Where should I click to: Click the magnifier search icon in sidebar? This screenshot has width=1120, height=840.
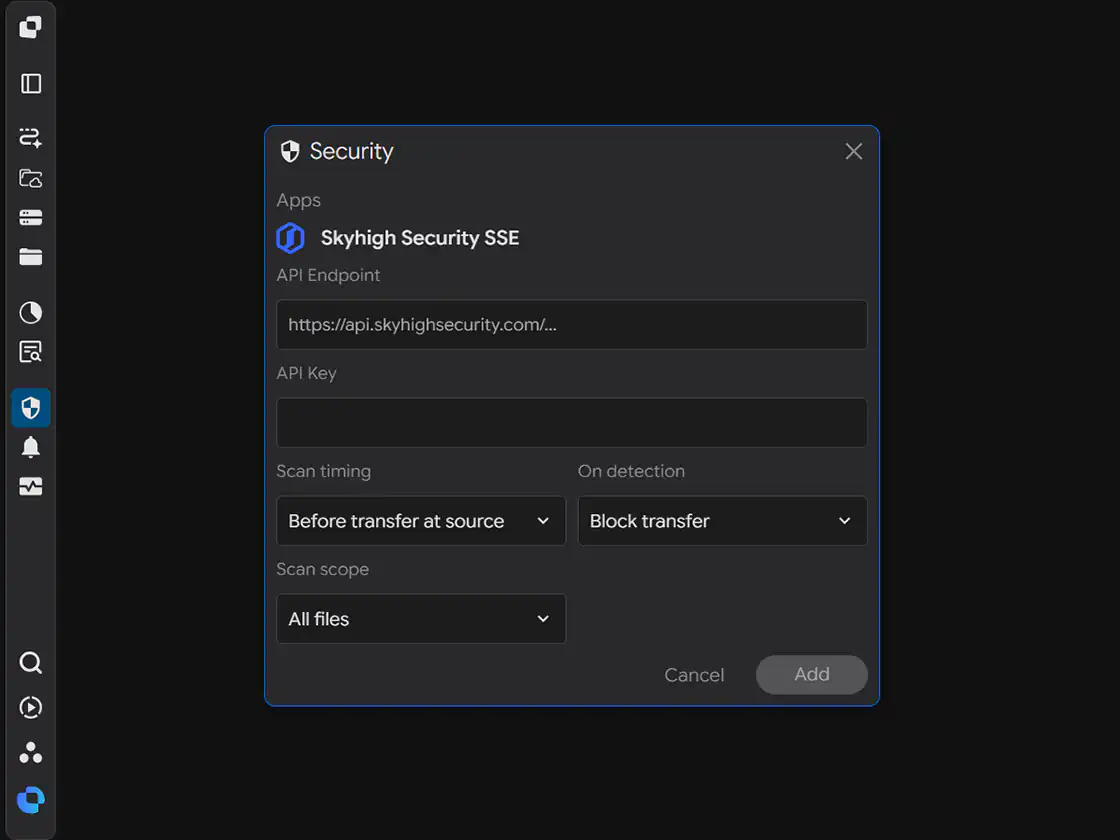[x=31, y=663]
